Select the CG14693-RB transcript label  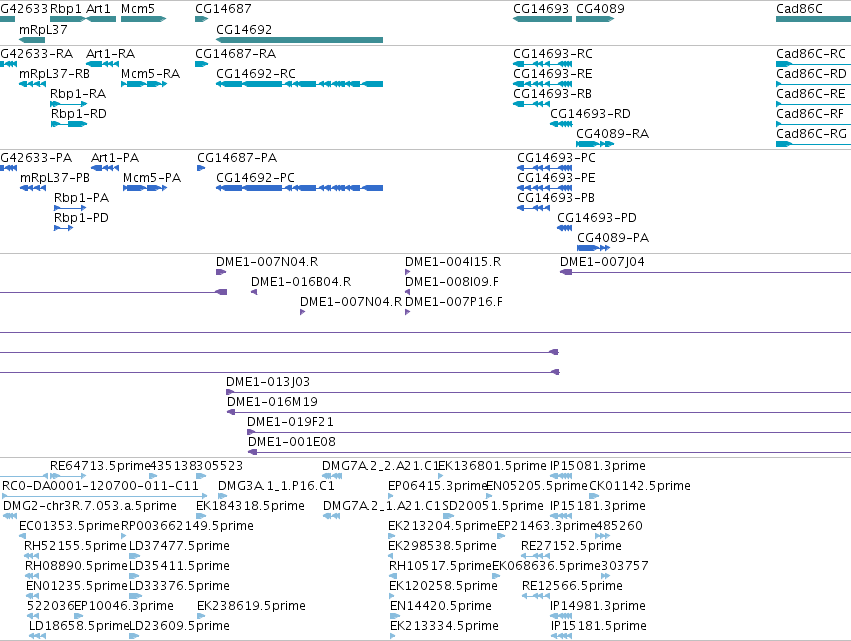tap(552, 94)
